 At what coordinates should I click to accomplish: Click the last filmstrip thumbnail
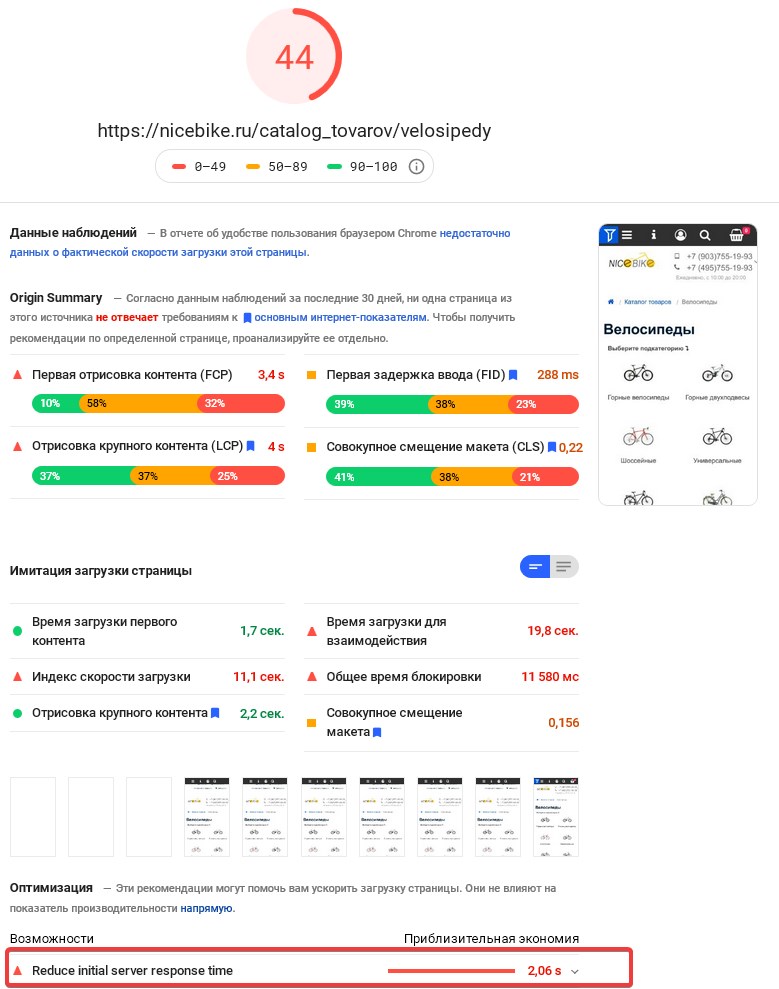(x=556, y=817)
